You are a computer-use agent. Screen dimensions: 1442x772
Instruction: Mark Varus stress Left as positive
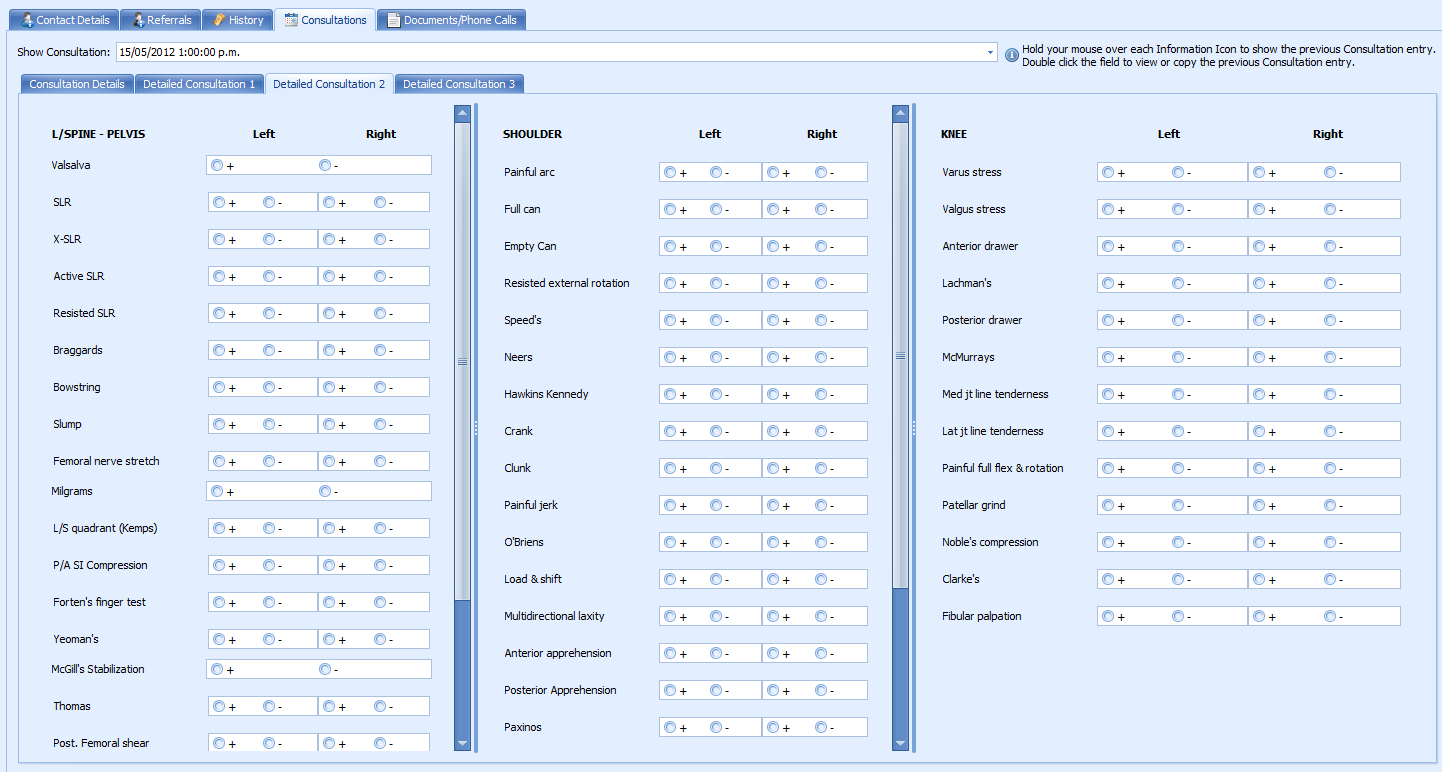point(1108,172)
